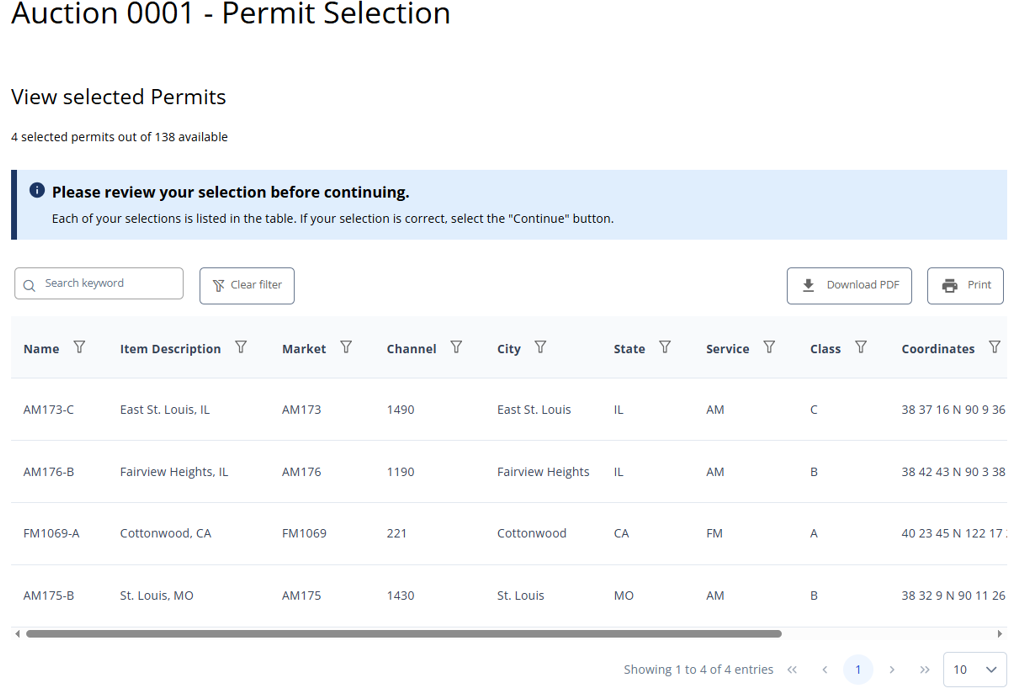The image size is (1015, 694).
Task: Go to the next page arrow
Action: [x=892, y=670]
